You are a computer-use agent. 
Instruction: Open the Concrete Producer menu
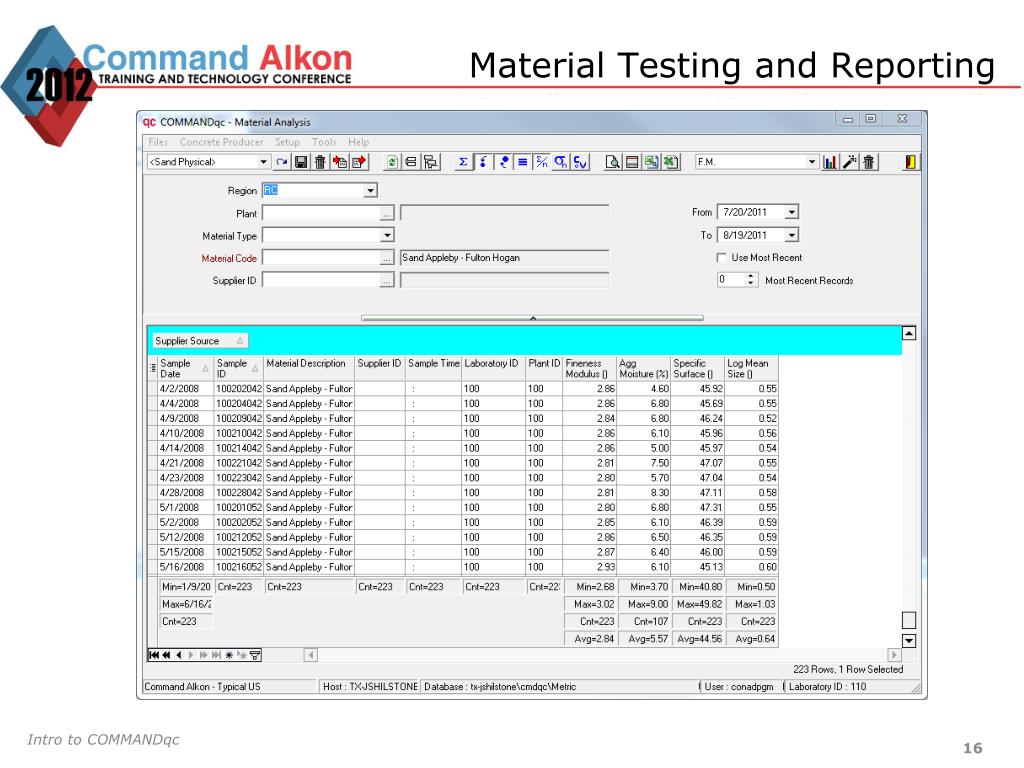point(221,142)
